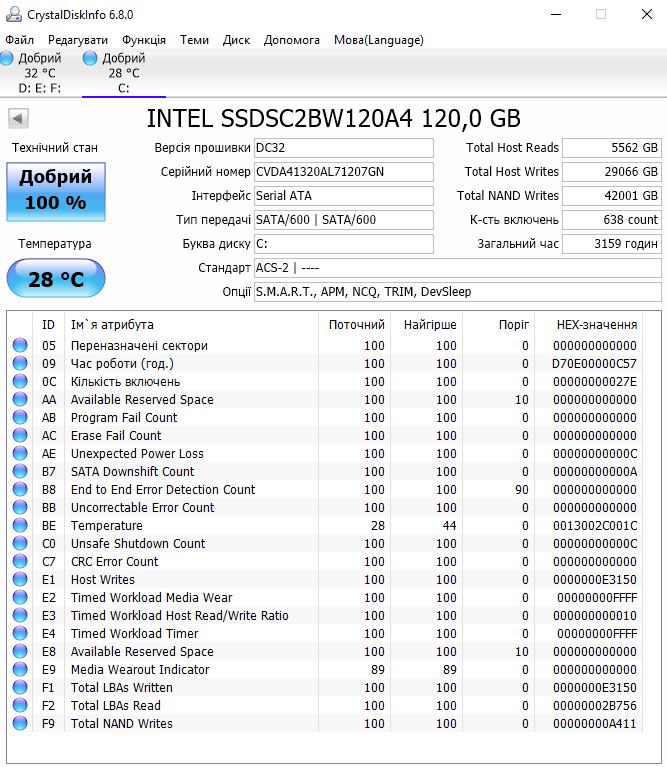
Task: Click the Ім`я атрибута column header
Action: 191,324
